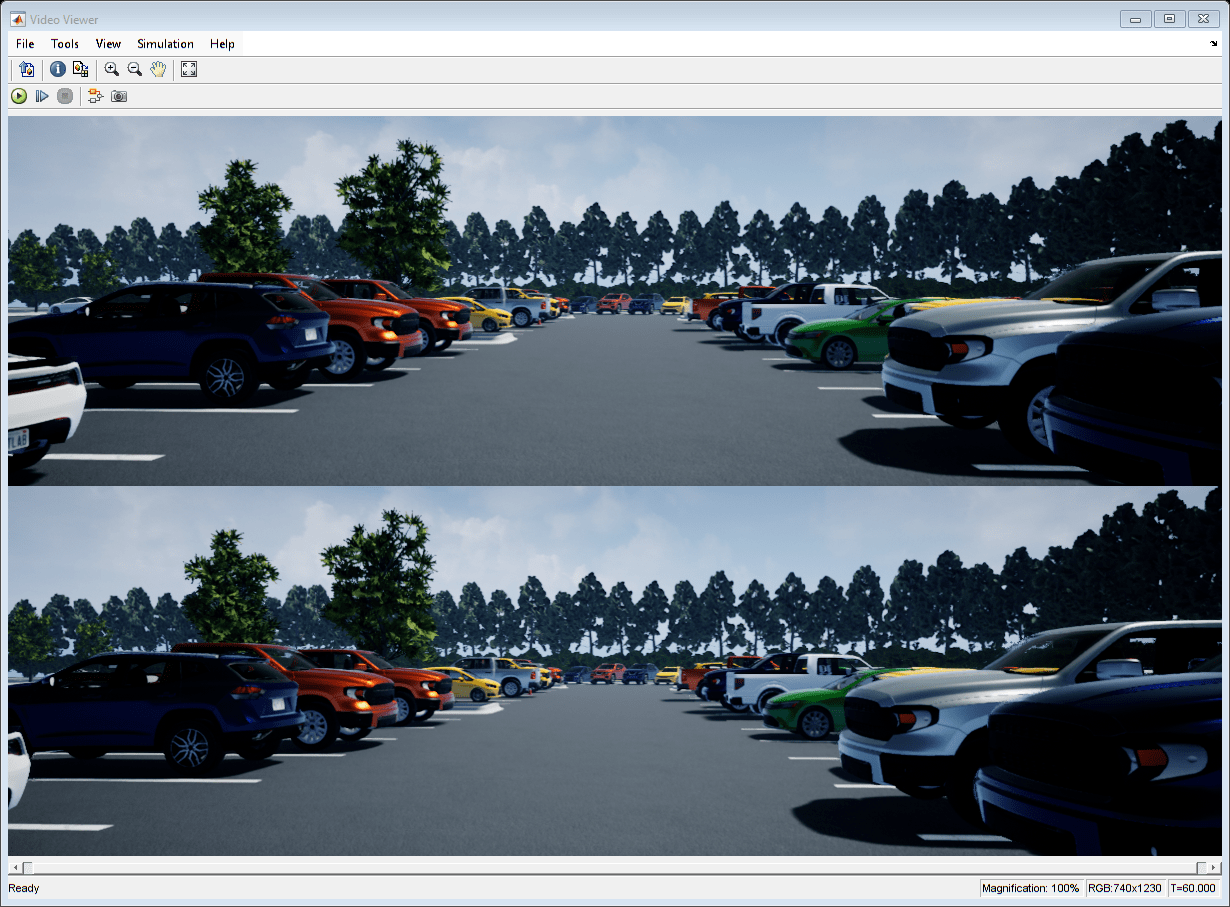Maximize the Video Viewer window
This screenshot has height=907, width=1230.
tap(1168, 18)
